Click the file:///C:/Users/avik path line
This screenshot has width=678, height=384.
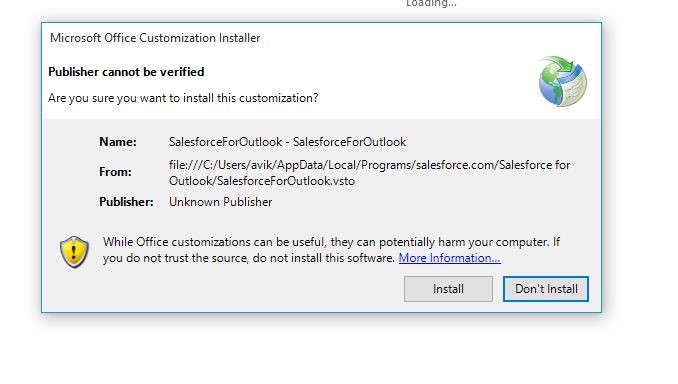pyautogui.click(x=370, y=165)
